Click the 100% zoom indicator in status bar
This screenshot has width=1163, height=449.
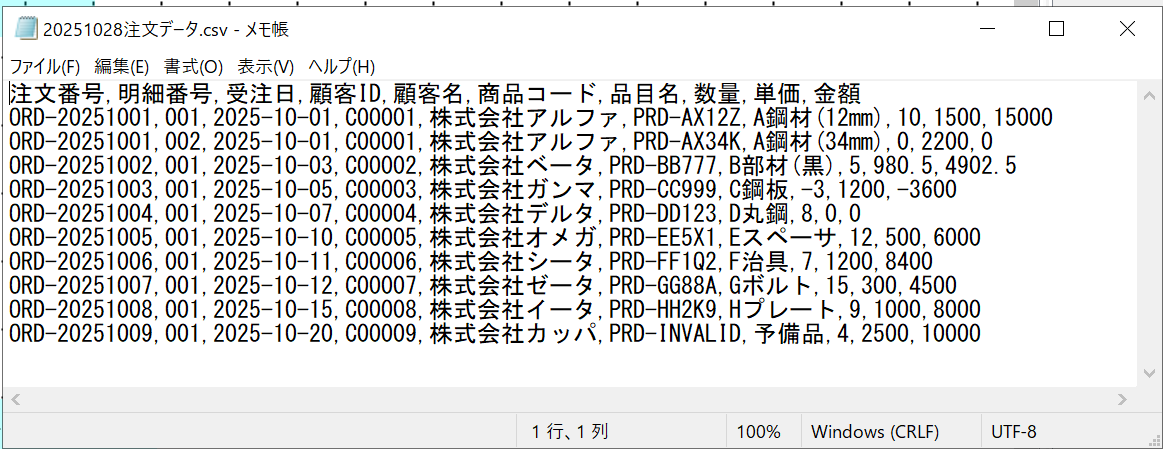click(758, 432)
